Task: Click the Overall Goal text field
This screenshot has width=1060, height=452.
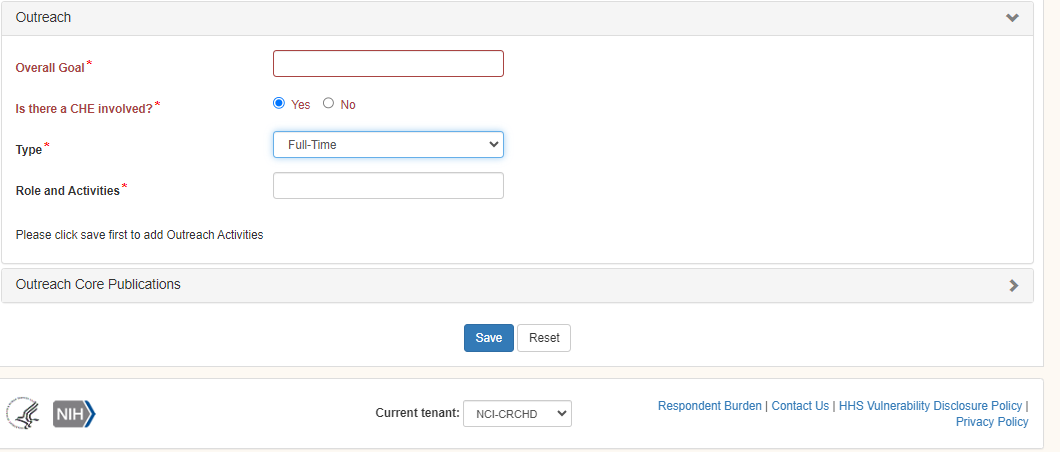Action: 388,64
